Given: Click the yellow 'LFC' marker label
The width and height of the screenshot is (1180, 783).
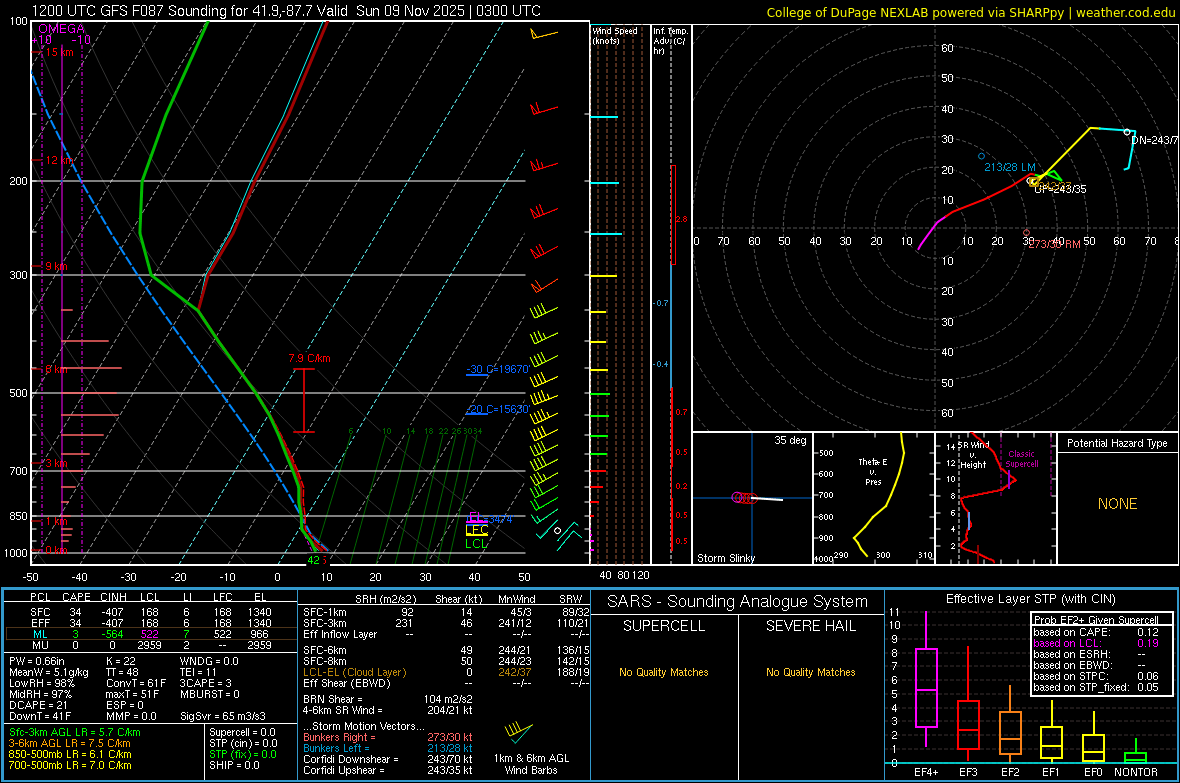Looking at the screenshot, I should point(476,530).
